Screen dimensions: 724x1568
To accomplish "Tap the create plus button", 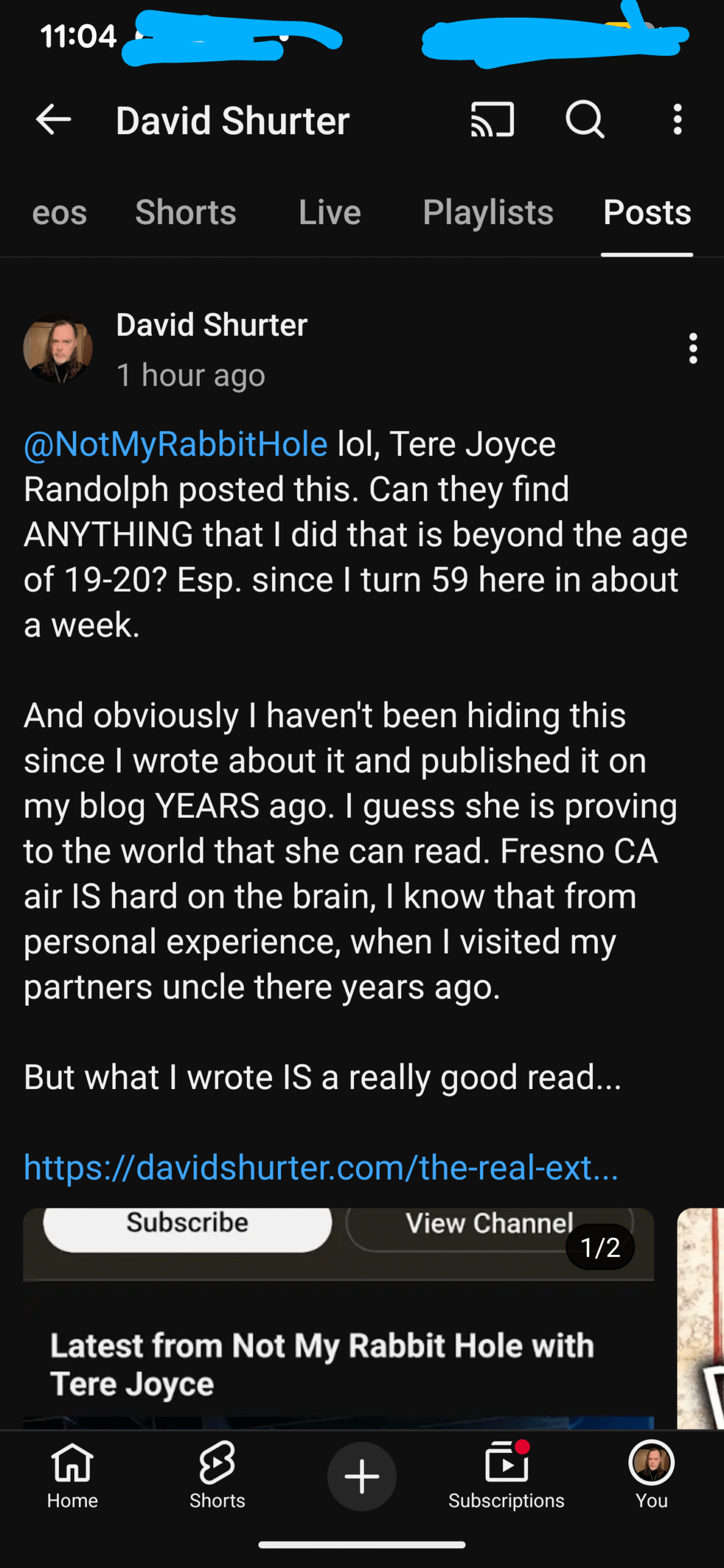I will point(362,1476).
